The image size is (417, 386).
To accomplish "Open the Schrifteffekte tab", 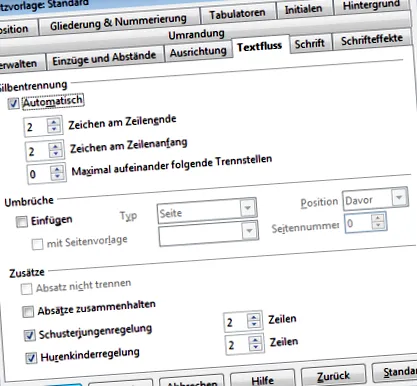I will tap(372, 40).
